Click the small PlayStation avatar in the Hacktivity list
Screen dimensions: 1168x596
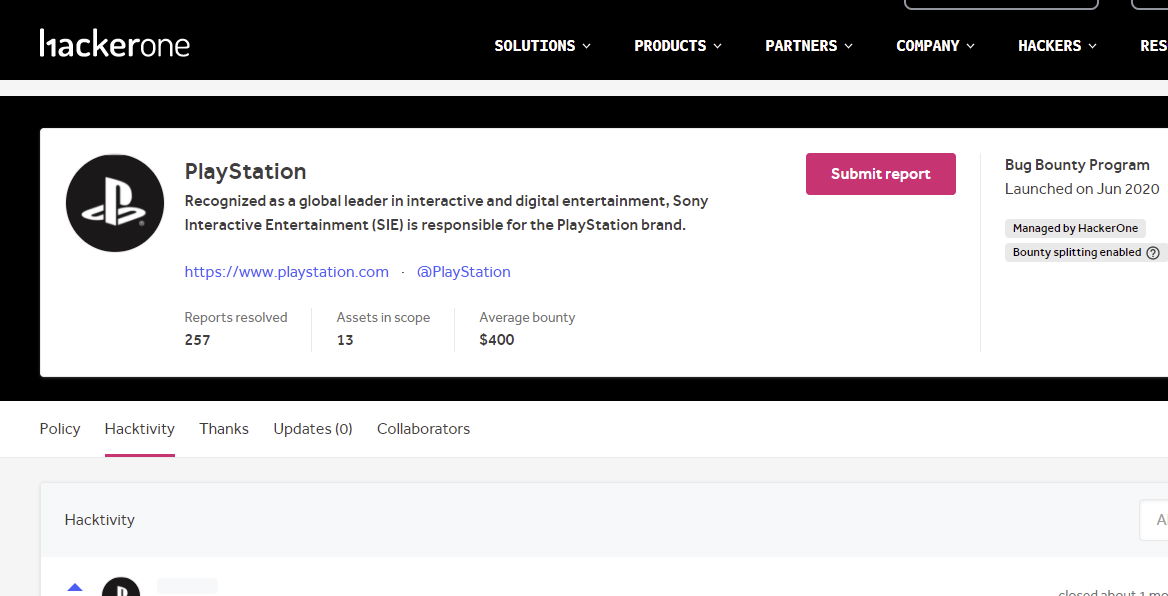(x=121, y=588)
